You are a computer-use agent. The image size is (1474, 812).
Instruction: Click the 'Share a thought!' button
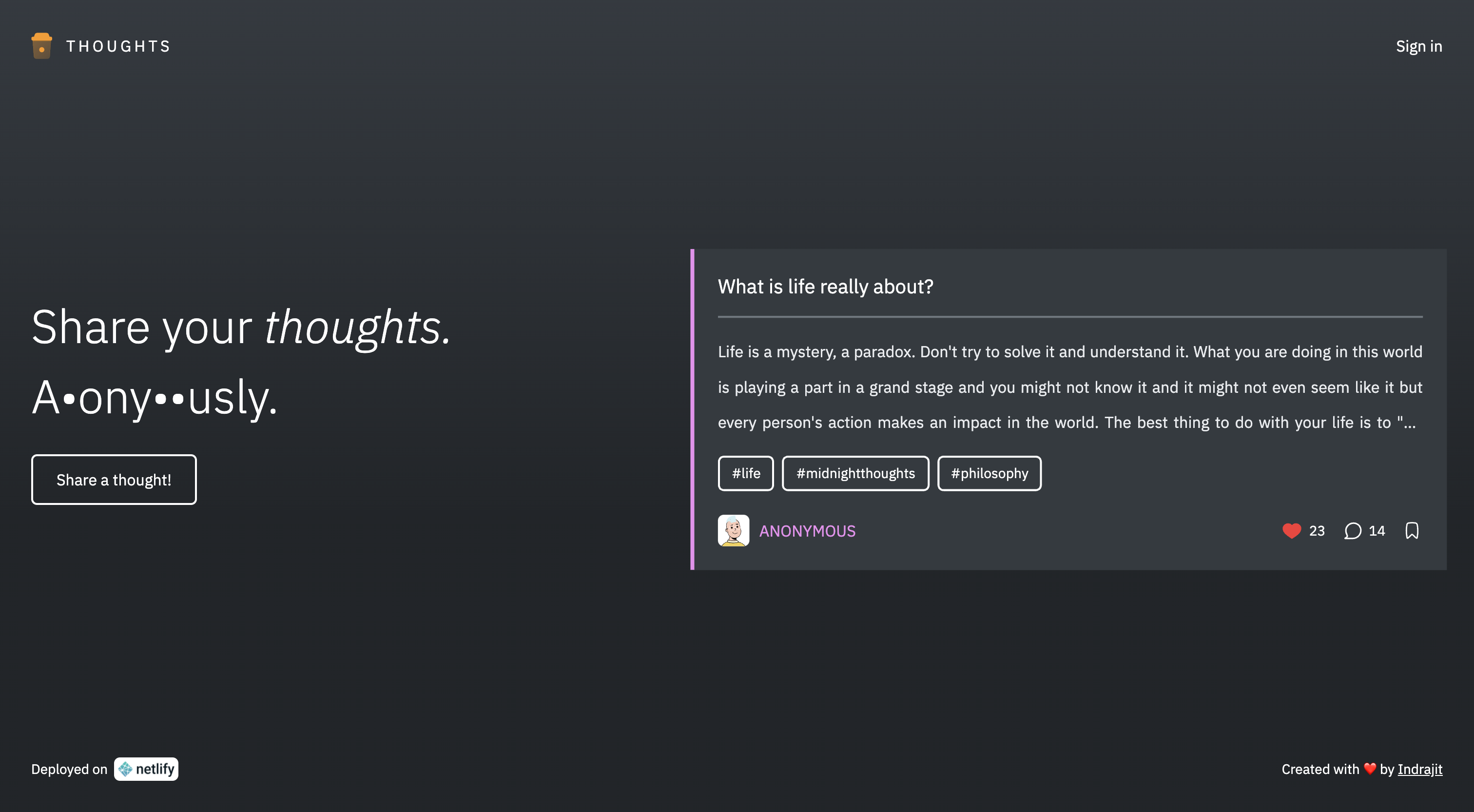click(x=113, y=479)
